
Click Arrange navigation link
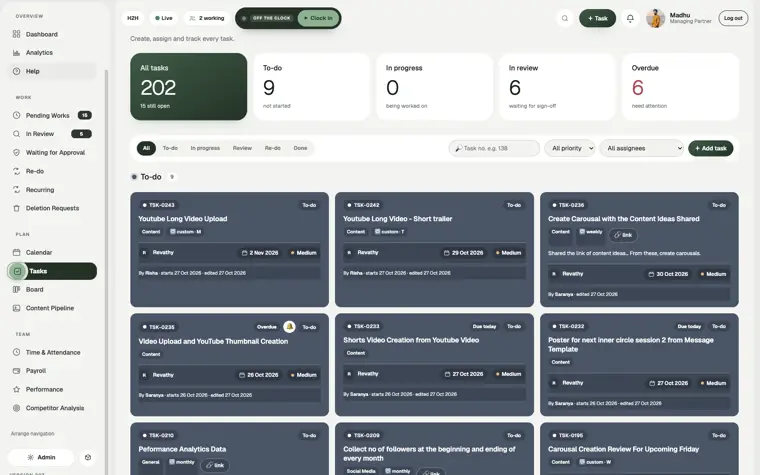click(x=32, y=434)
